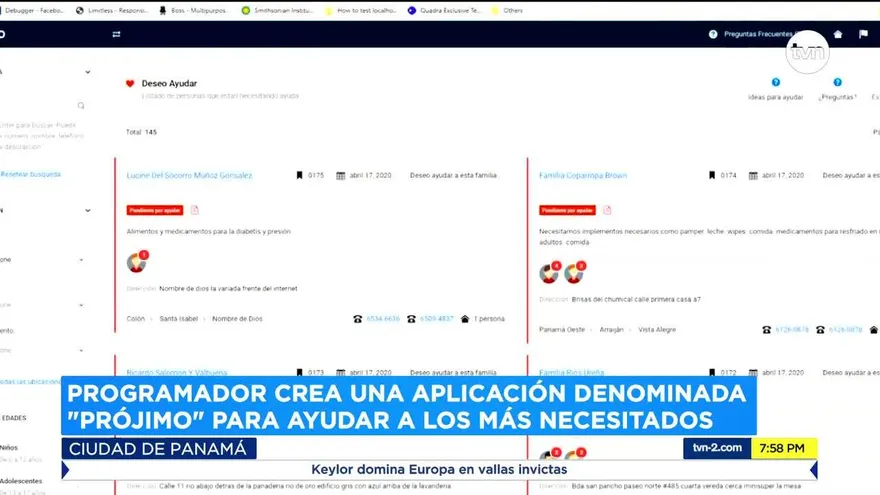Click the swap arrows icon in top navbar
The width and height of the screenshot is (880, 495).
[116, 34]
